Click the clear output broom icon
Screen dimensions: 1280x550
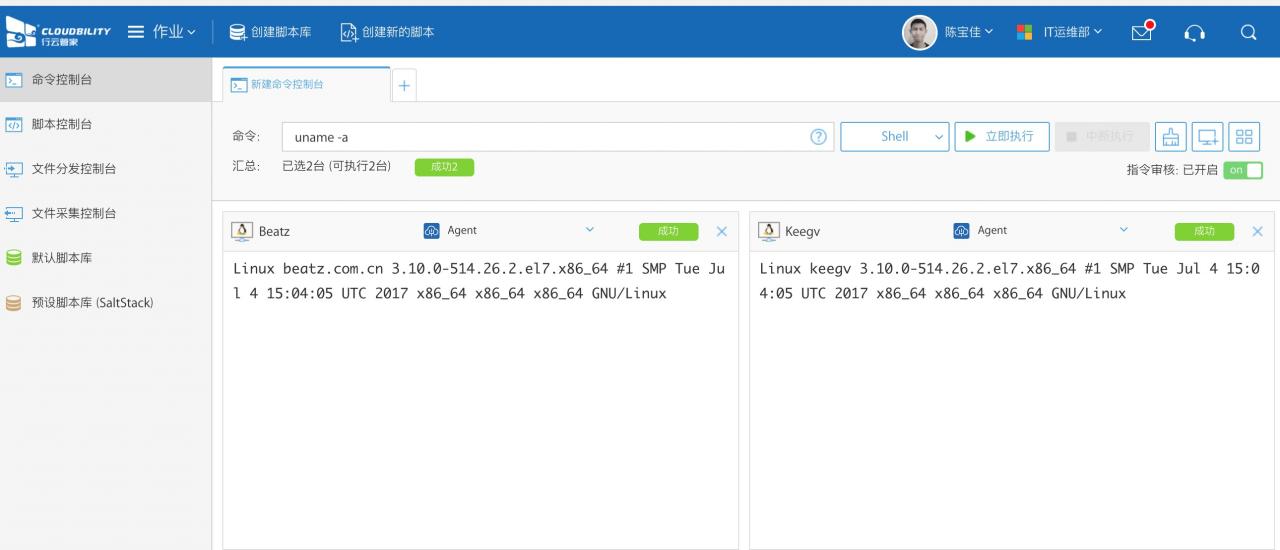pos(1171,137)
